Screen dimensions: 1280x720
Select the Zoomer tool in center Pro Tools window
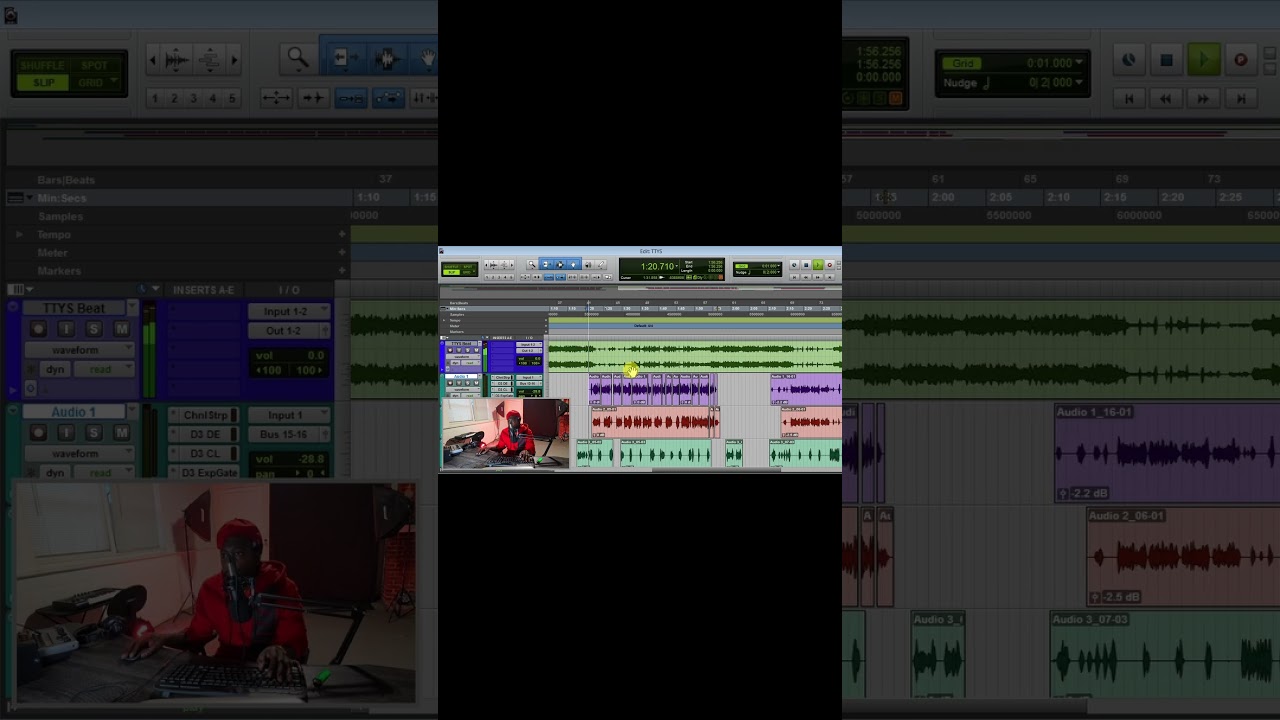click(x=532, y=265)
